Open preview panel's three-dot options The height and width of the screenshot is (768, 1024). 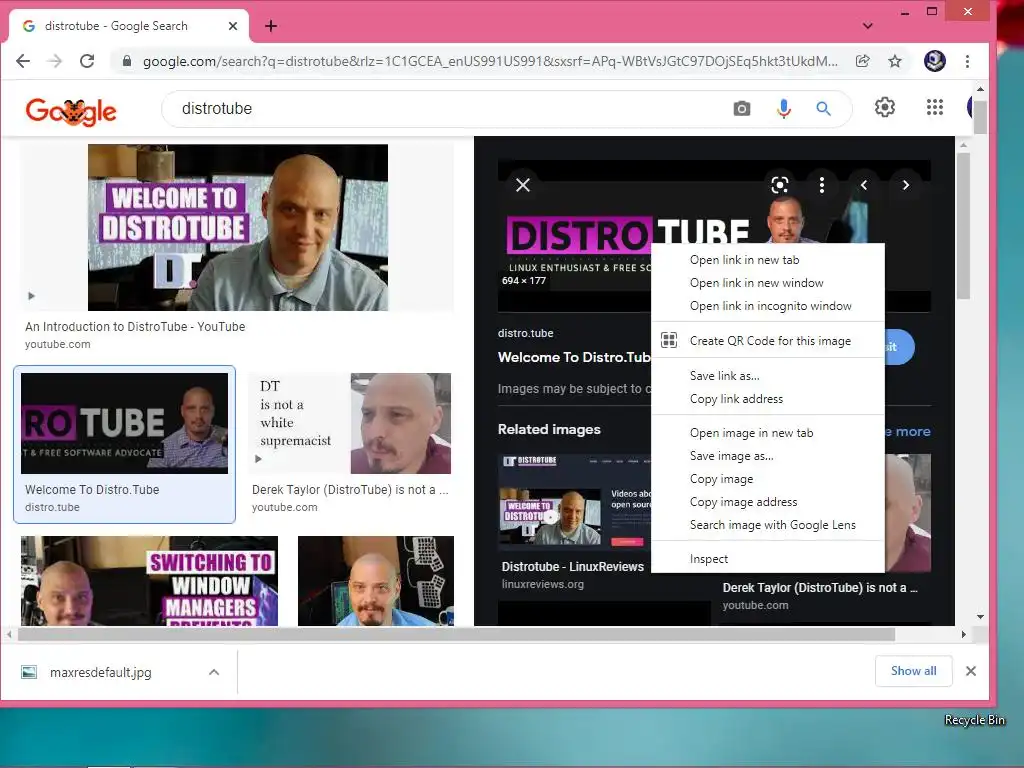pos(822,185)
